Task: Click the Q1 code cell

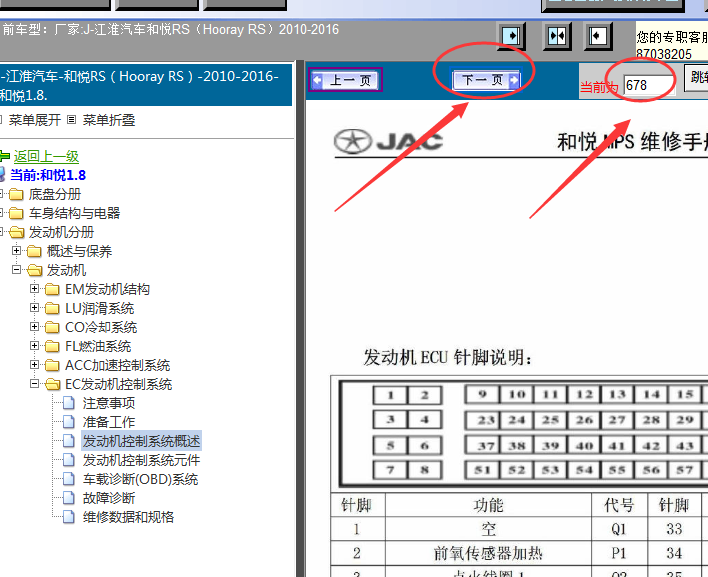Action: pyautogui.click(x=619, y=529)
